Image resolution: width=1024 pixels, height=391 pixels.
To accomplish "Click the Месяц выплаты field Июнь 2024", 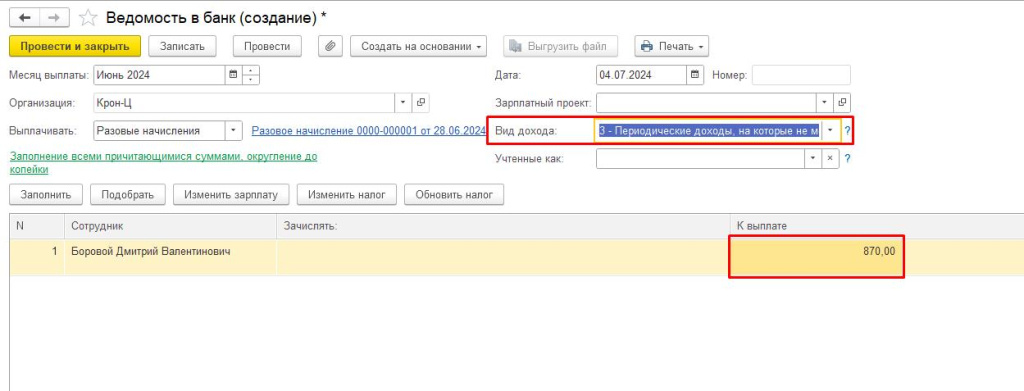I will (x=159, y=75).
